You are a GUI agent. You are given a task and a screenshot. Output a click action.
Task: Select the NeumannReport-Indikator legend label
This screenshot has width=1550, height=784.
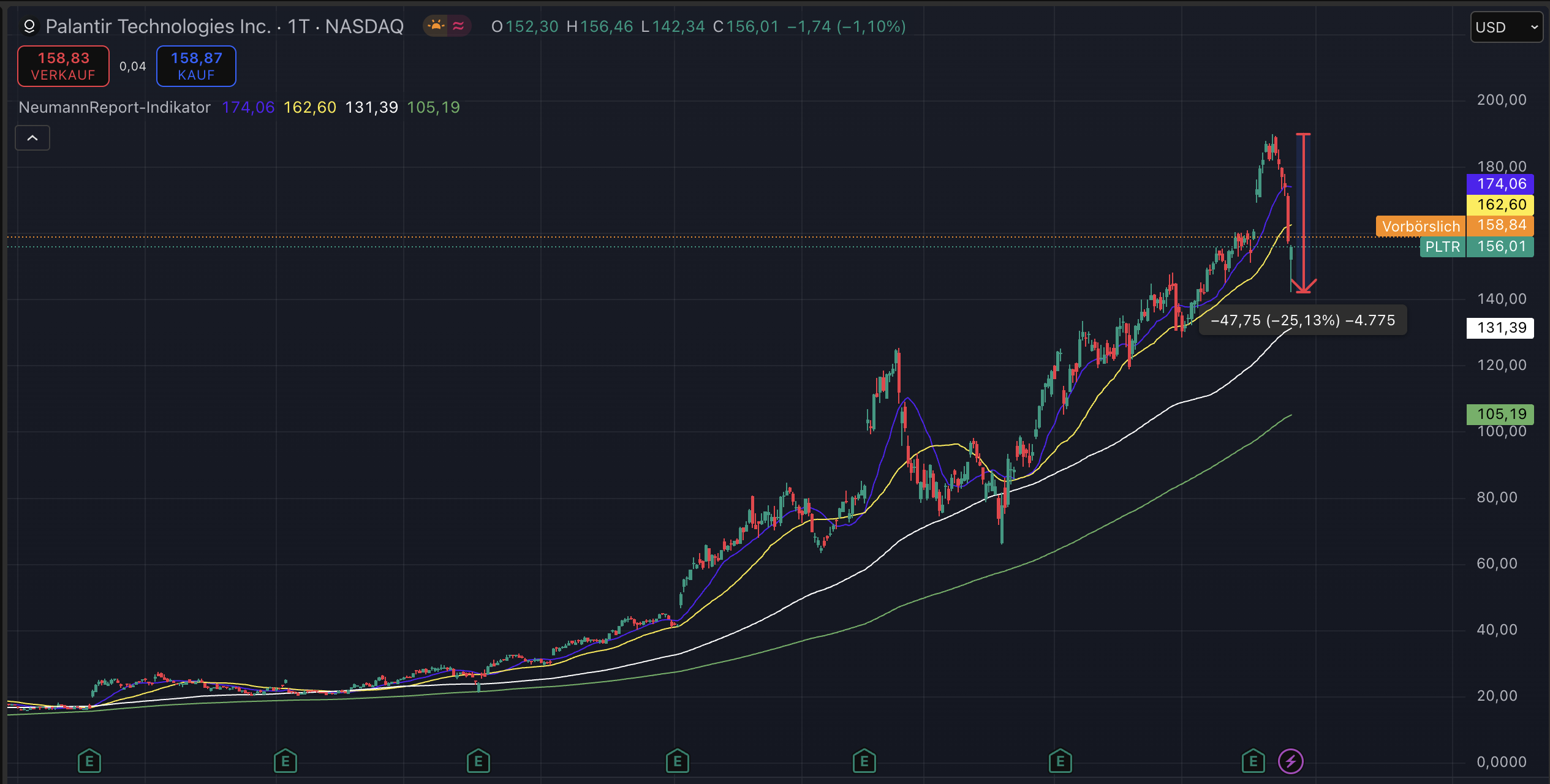pyautogui.click(x=115, y=107)
